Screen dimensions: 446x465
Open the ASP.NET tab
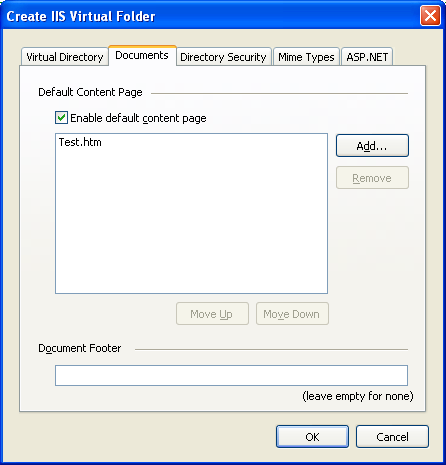tap(367, 57)
